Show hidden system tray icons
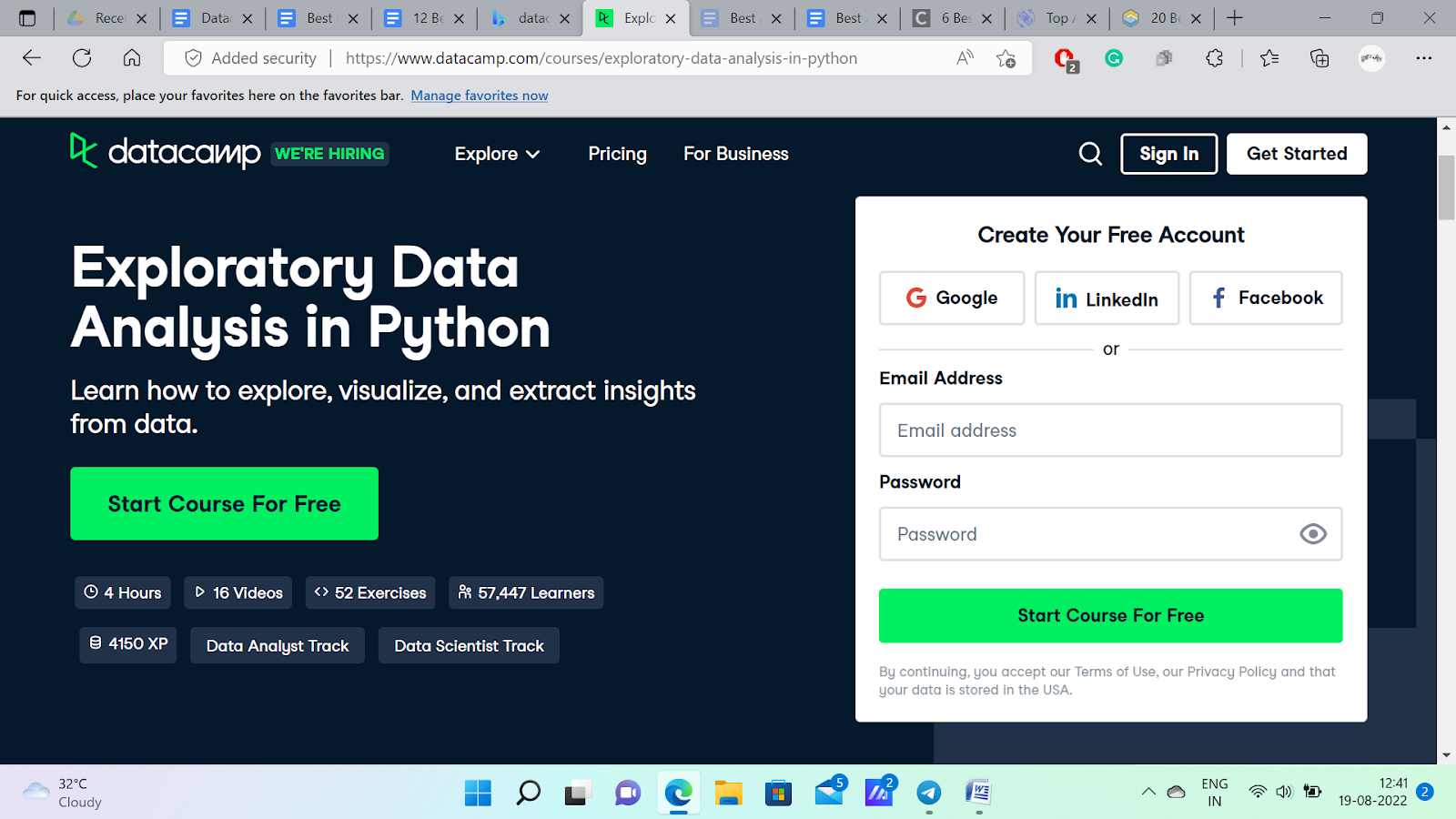This screenshot has width=1456, height=819. pos(1148,792)
